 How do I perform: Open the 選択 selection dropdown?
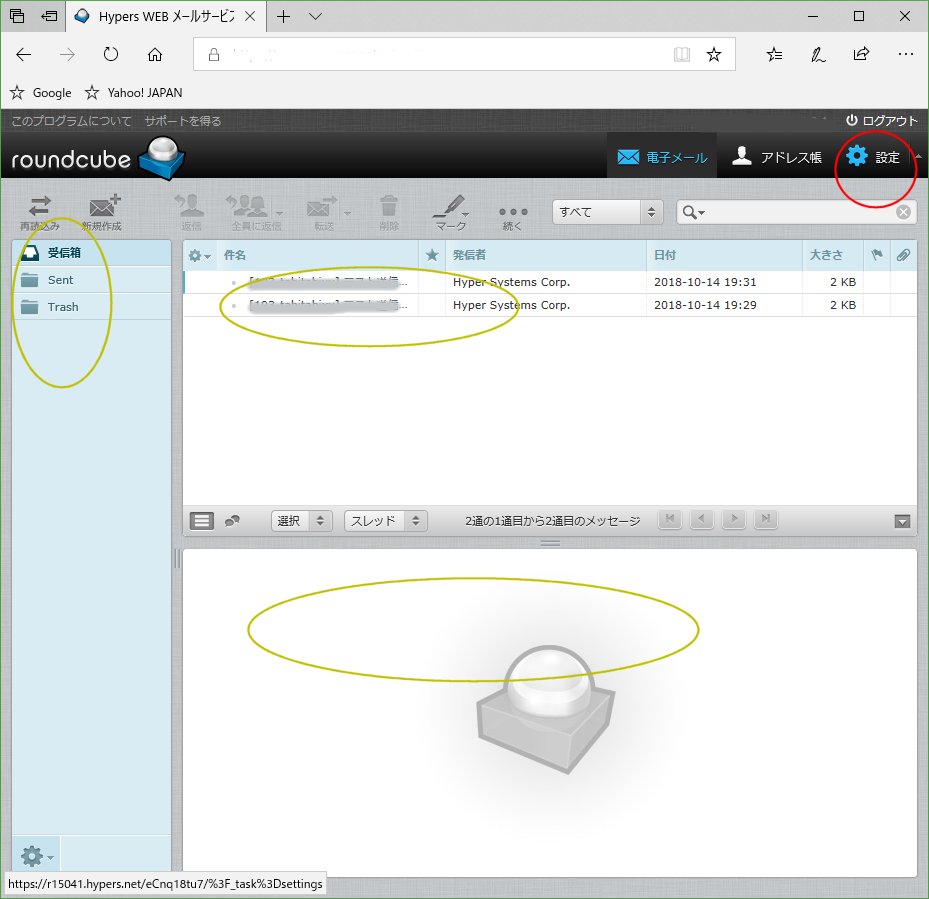point(301,520)
